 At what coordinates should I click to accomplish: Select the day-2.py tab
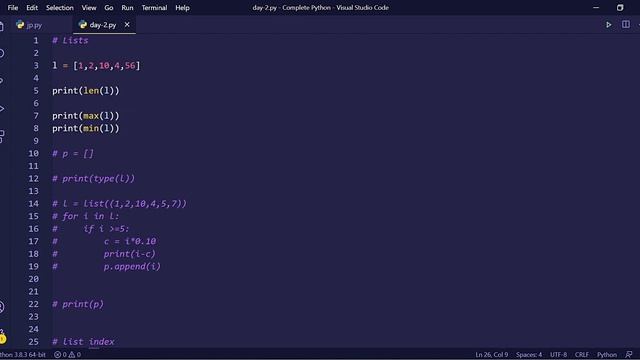click(x=102, y=25)
